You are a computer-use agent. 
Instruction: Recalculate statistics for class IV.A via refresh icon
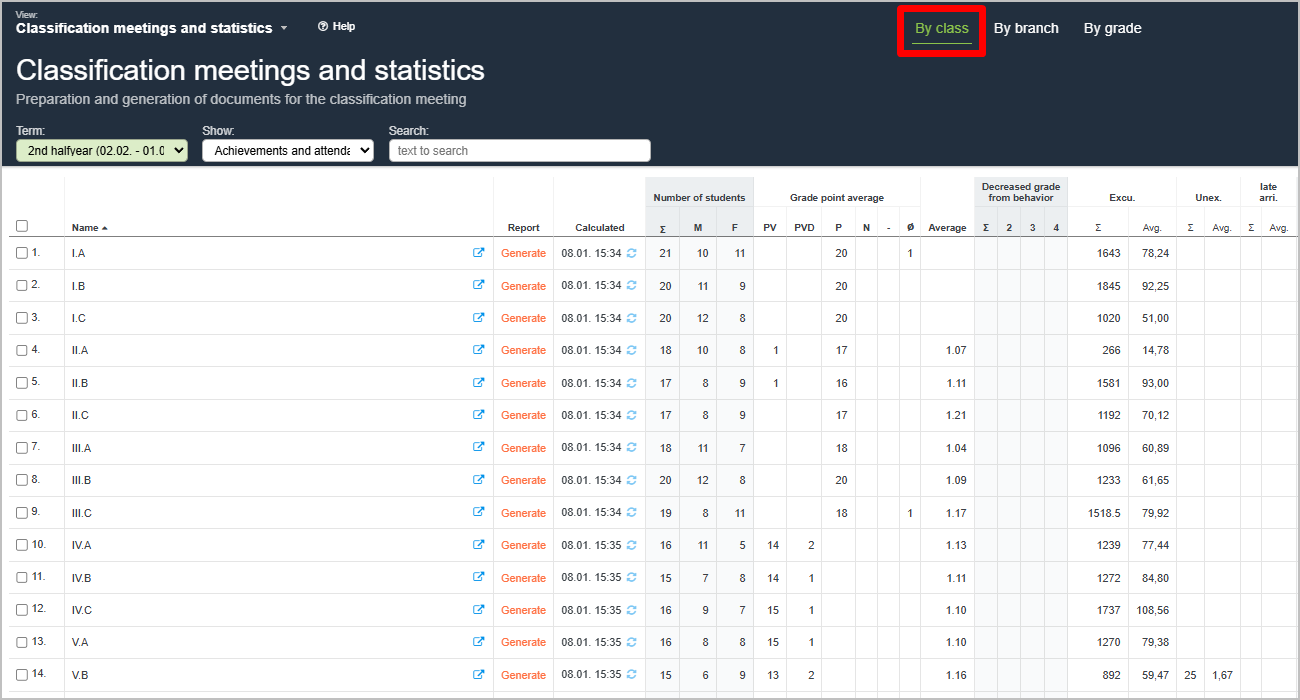click(631, 545)
